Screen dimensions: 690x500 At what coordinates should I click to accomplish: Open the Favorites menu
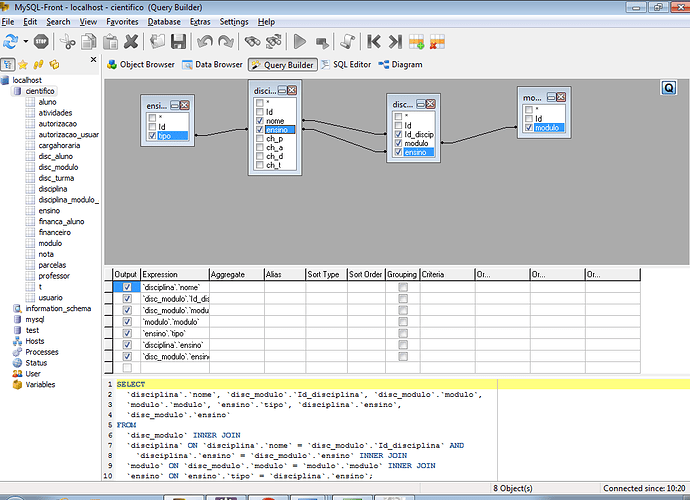[x=122, y=22]
